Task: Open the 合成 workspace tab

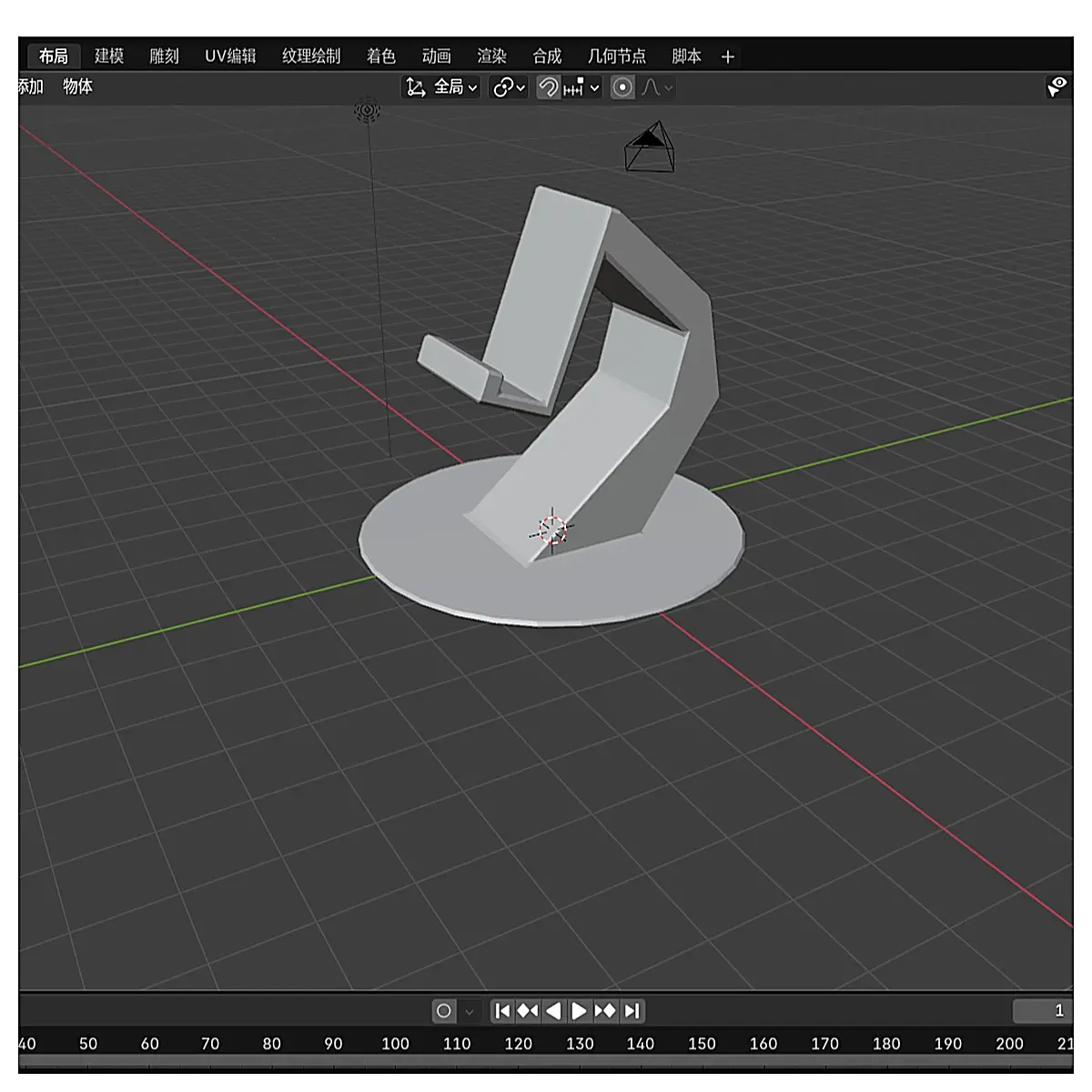Action: point(547,56)
